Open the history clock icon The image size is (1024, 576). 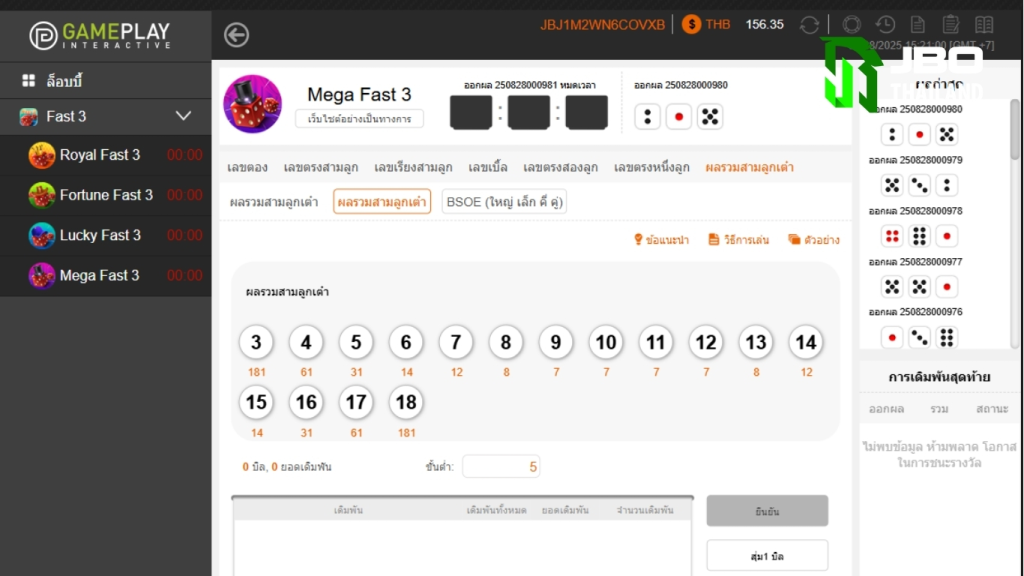(x=886, y=25)
